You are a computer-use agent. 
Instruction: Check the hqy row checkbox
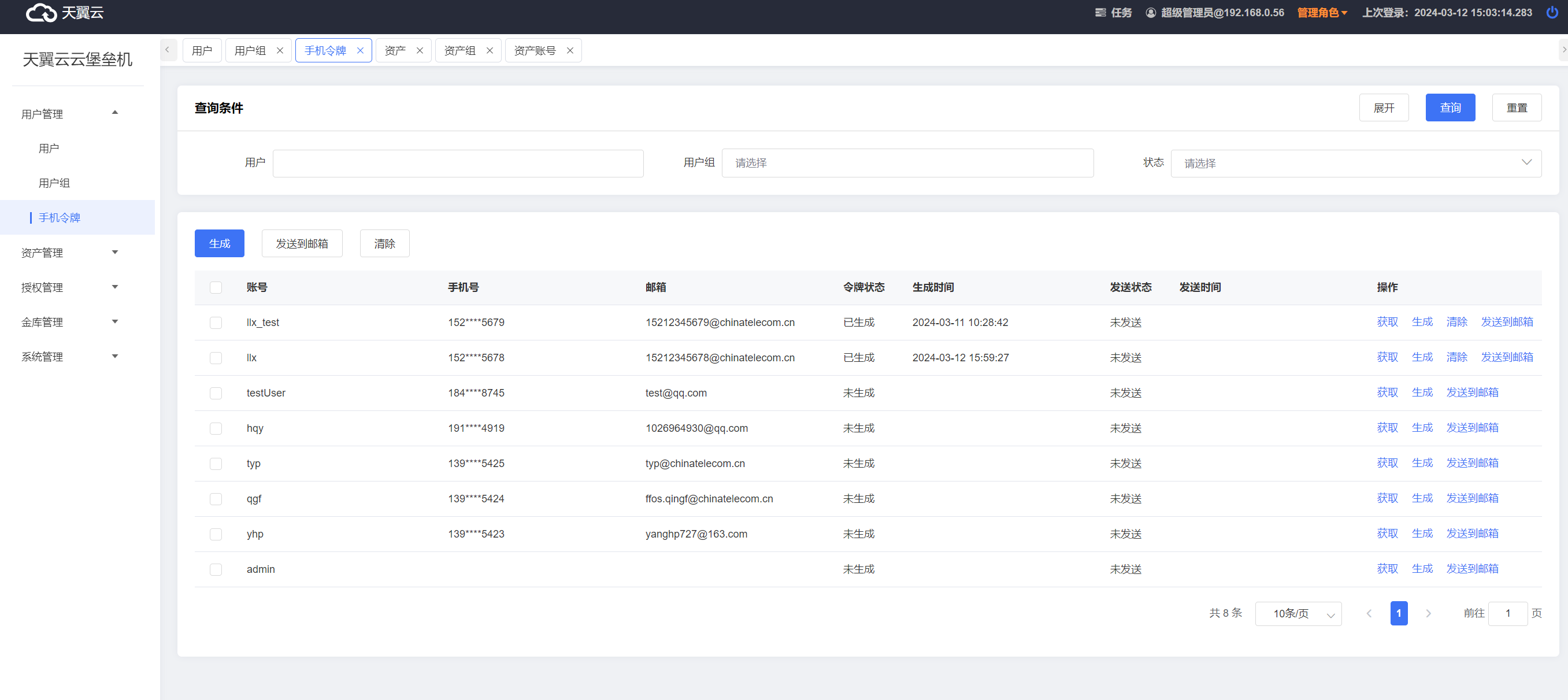[x=216, y=428]
